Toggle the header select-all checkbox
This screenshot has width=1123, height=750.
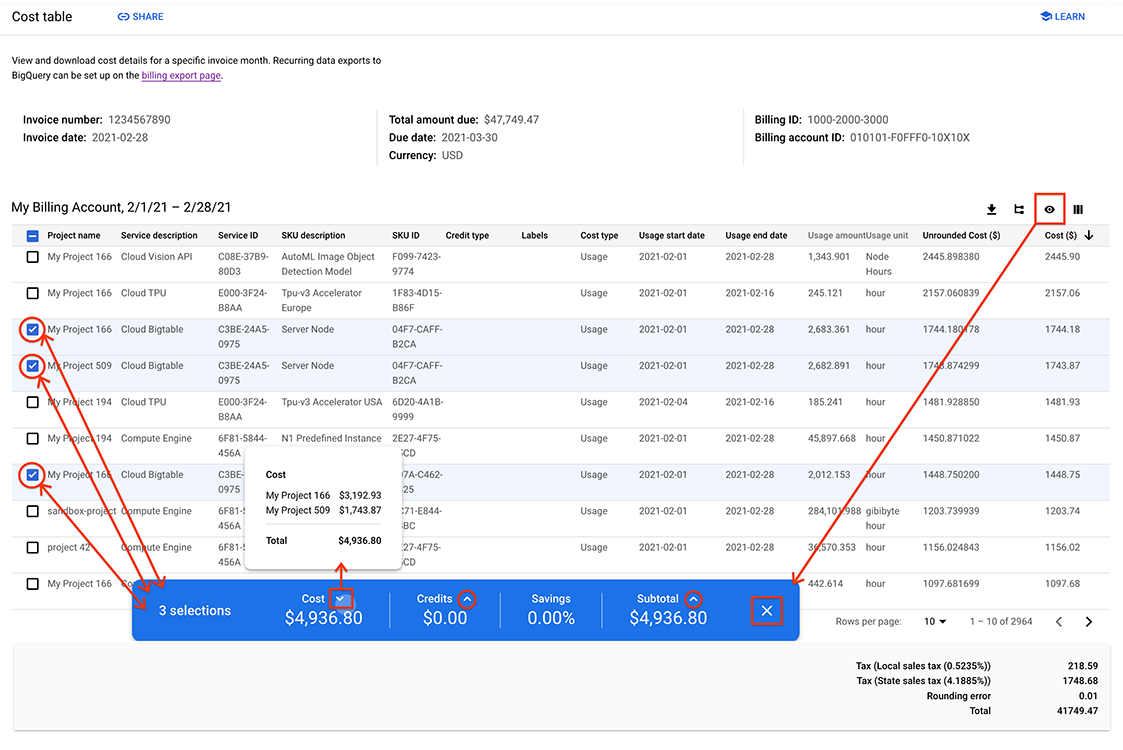click(32, 236)
